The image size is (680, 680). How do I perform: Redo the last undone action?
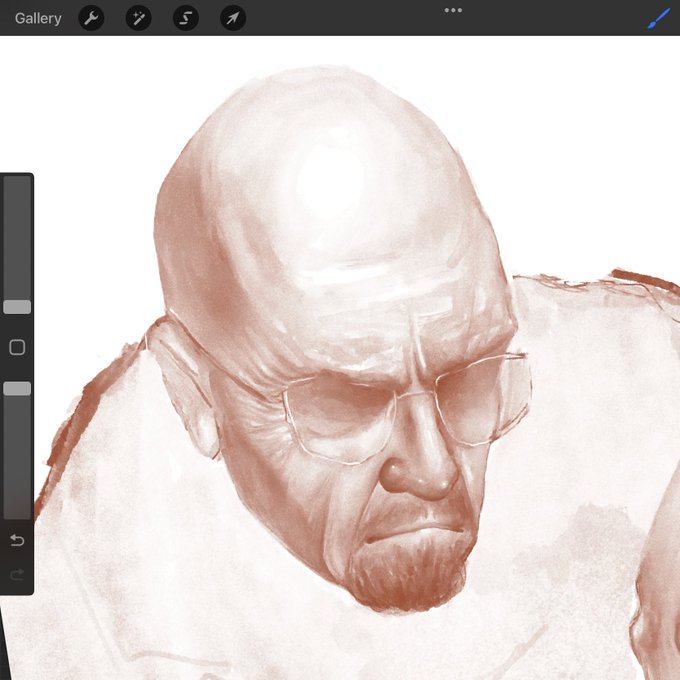[17, 575]
